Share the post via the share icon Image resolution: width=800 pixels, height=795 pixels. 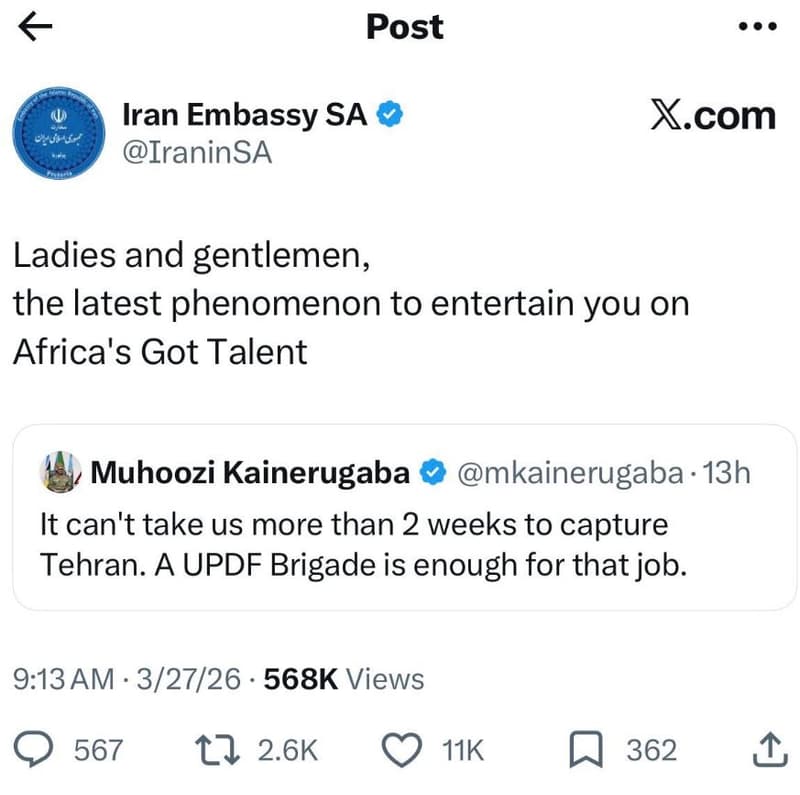tap(768, 748)
